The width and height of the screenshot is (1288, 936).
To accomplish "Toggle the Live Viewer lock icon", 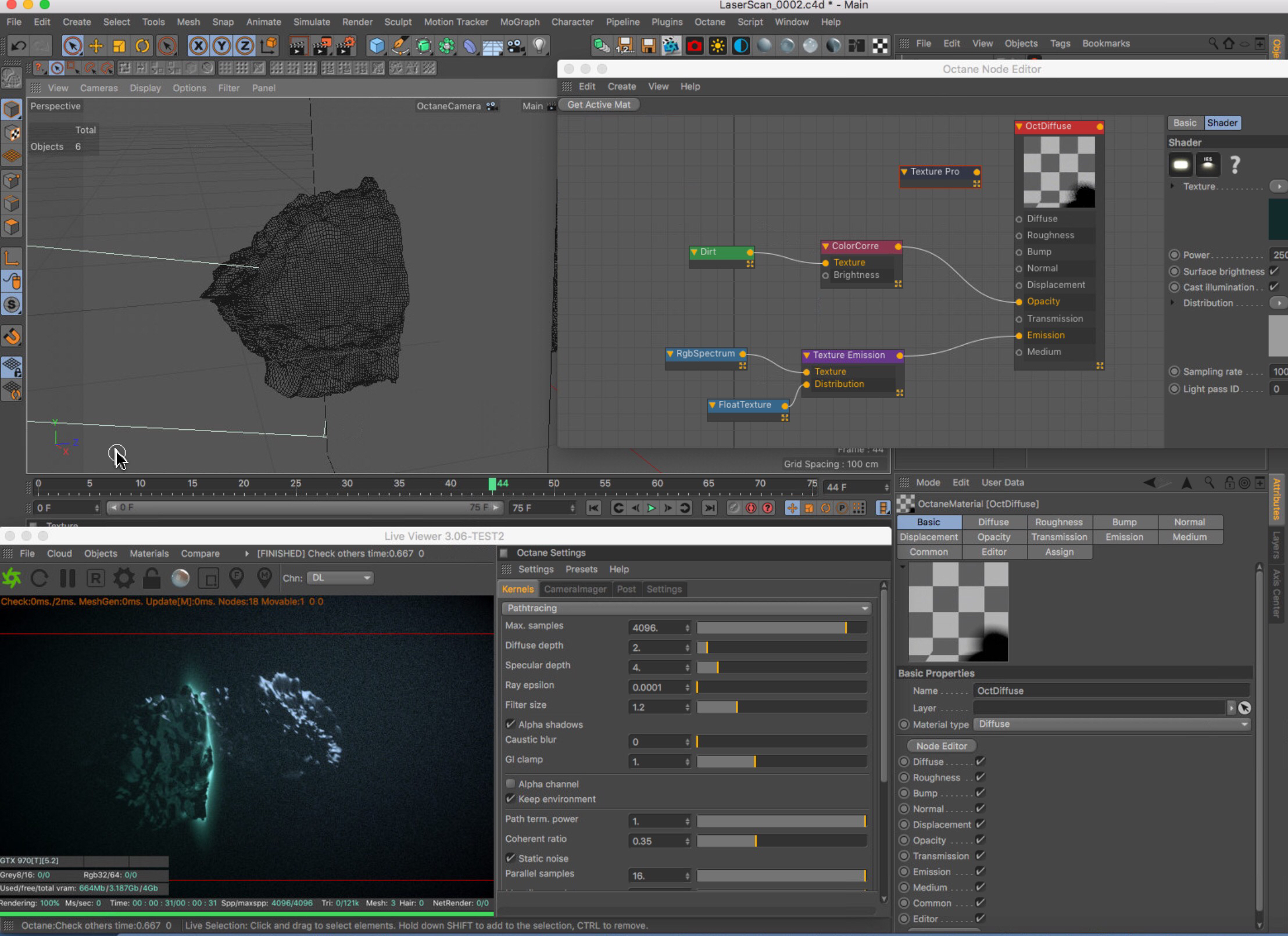I will 152,578.
